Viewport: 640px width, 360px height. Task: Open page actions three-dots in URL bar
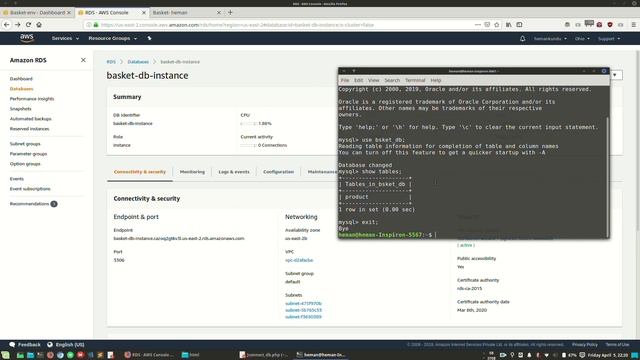(478, 24)
